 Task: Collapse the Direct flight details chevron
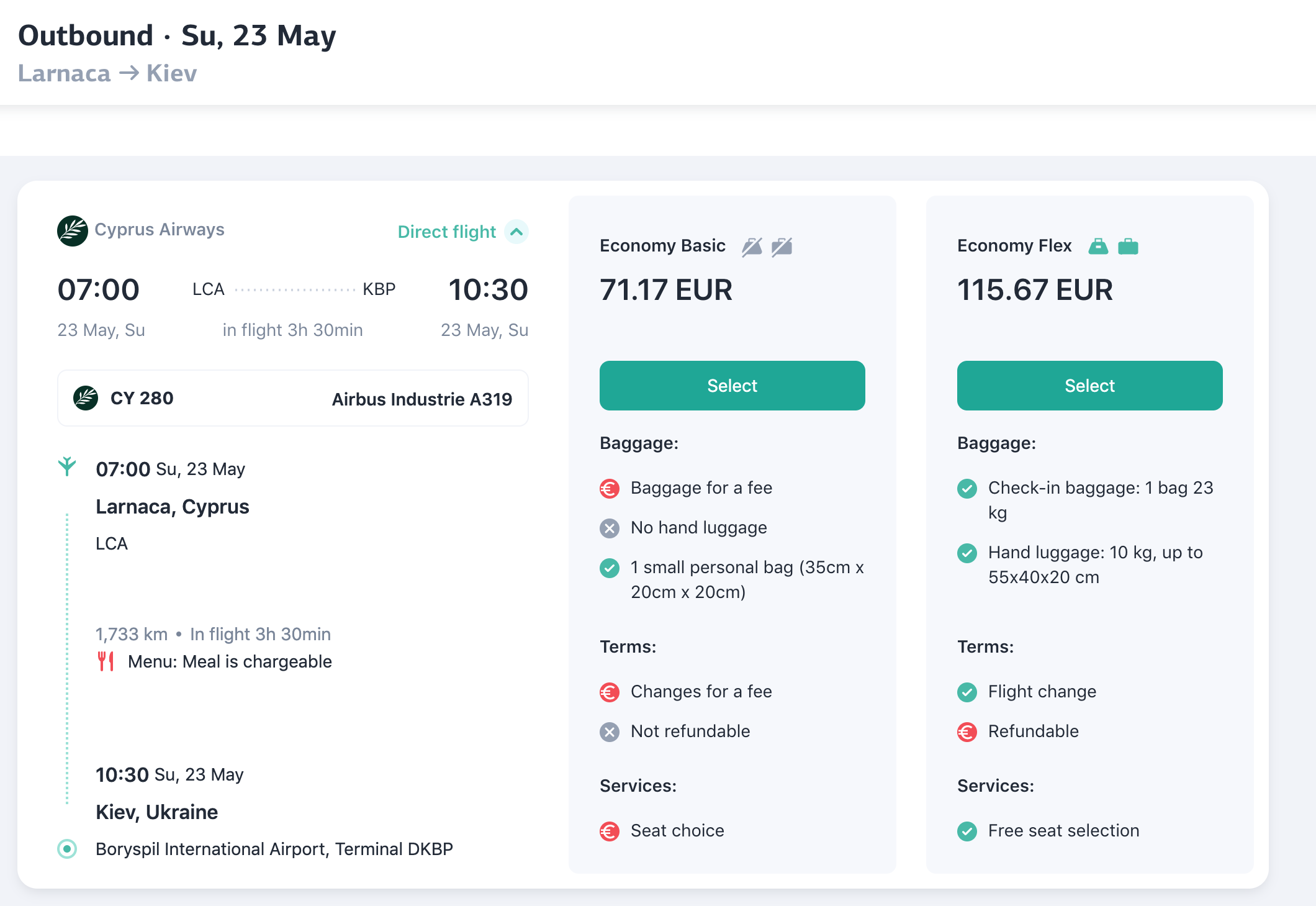pyautogui.click(x=516, y=232)
